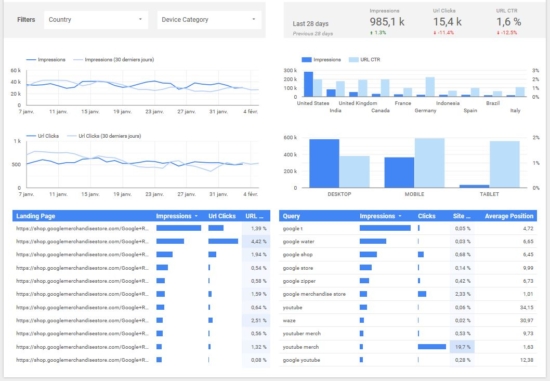Click the Germany label in country chart
550x381 pixels.
coord(425,111)
